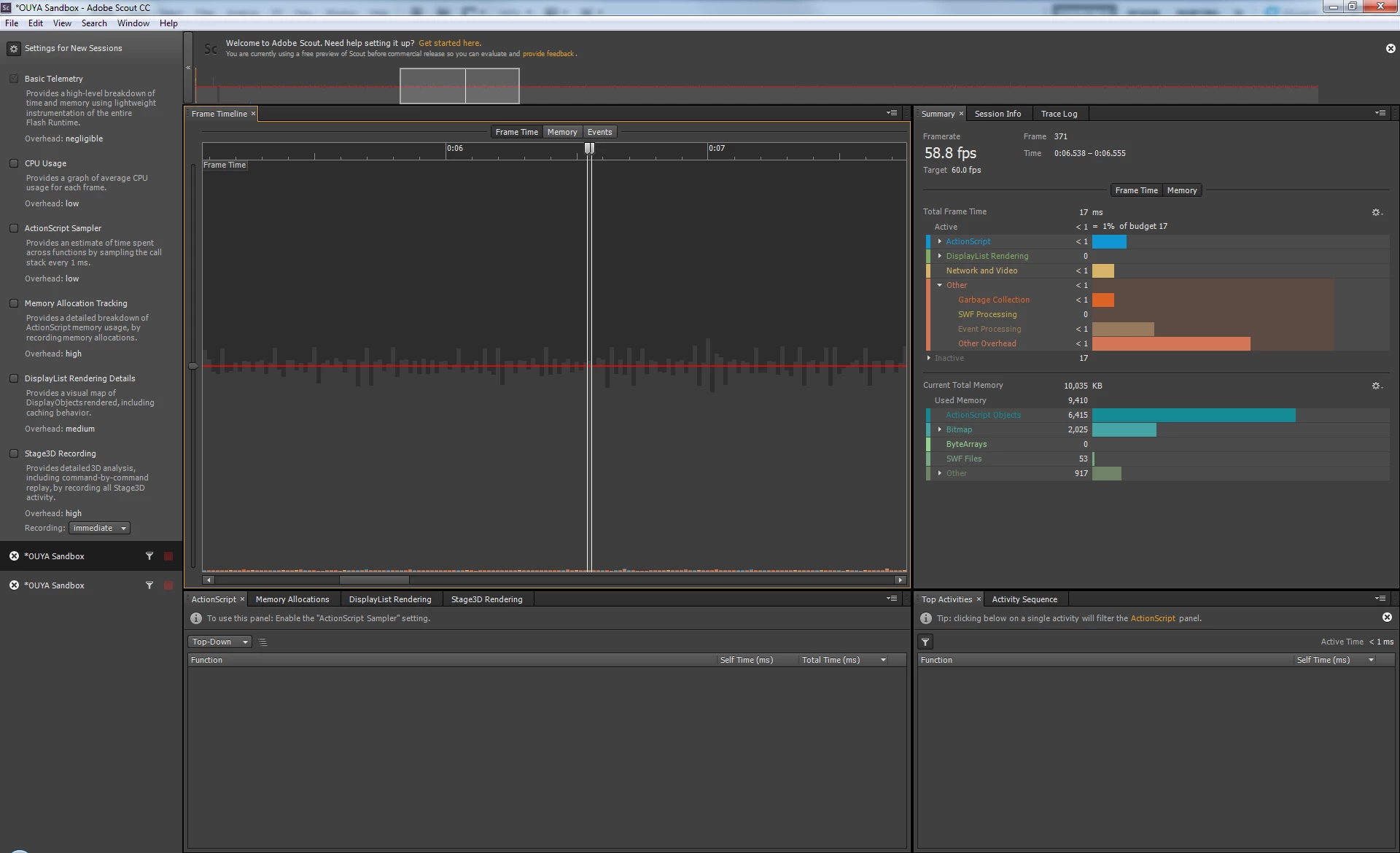Open the Current Total Memory gear options

point(1376,386)
